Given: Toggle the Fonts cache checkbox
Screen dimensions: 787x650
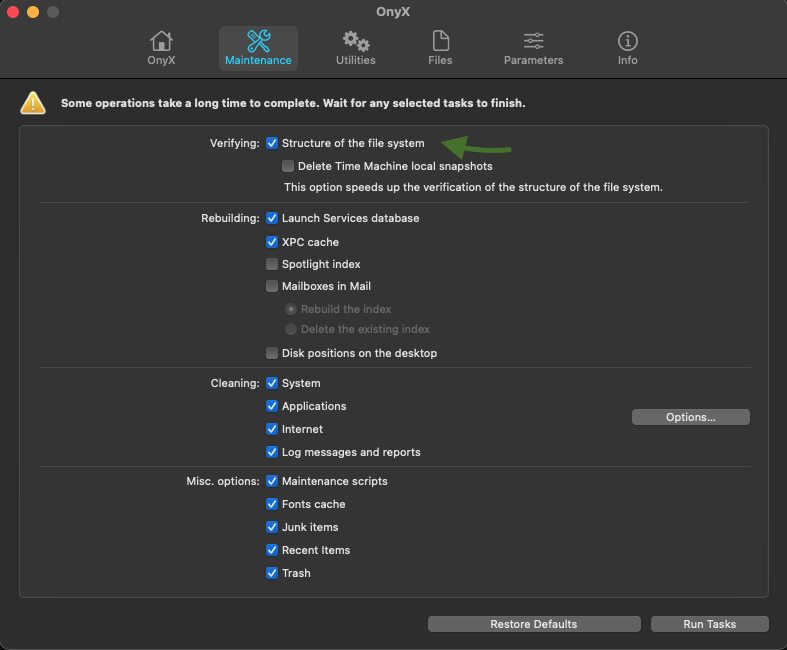Looking at the screenshot, I should pos(272,504).
